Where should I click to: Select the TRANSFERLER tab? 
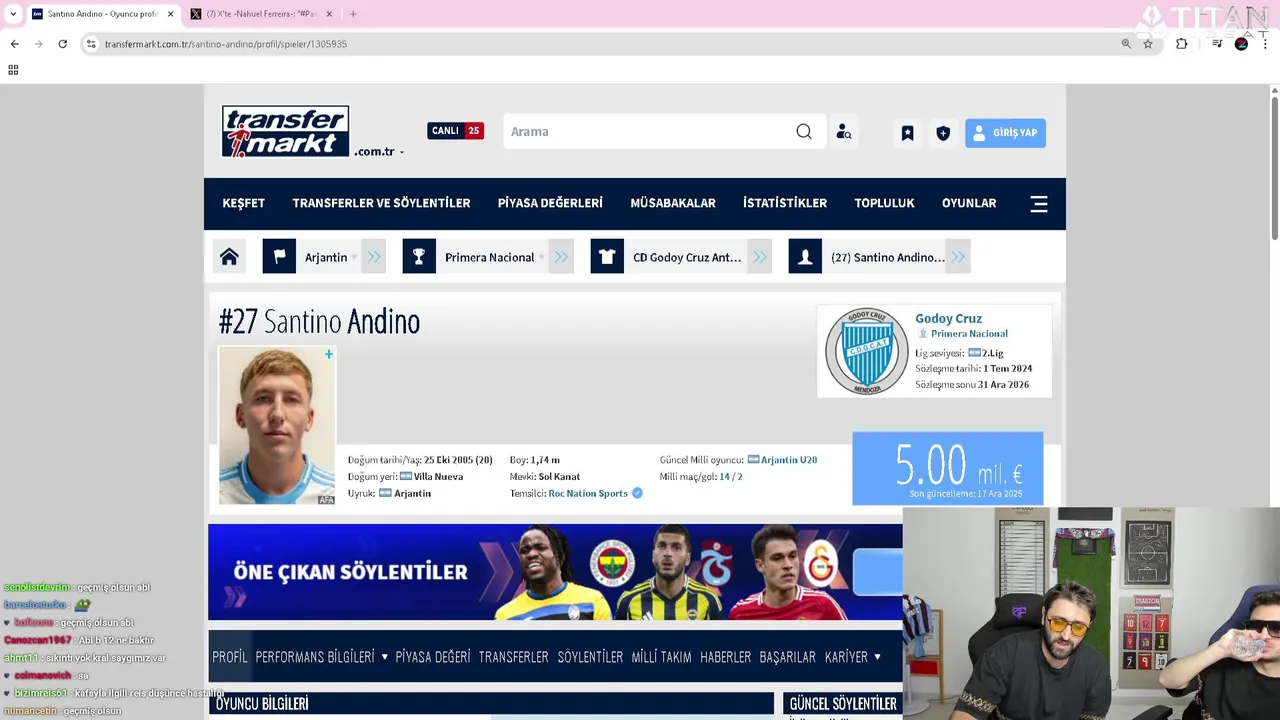pos(513,657)
